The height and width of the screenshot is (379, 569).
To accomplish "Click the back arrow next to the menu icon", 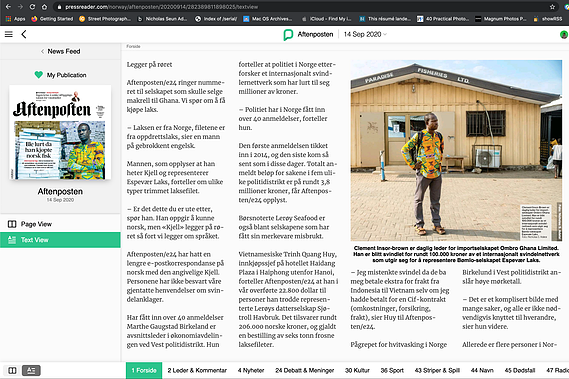I will pos(24,34).
